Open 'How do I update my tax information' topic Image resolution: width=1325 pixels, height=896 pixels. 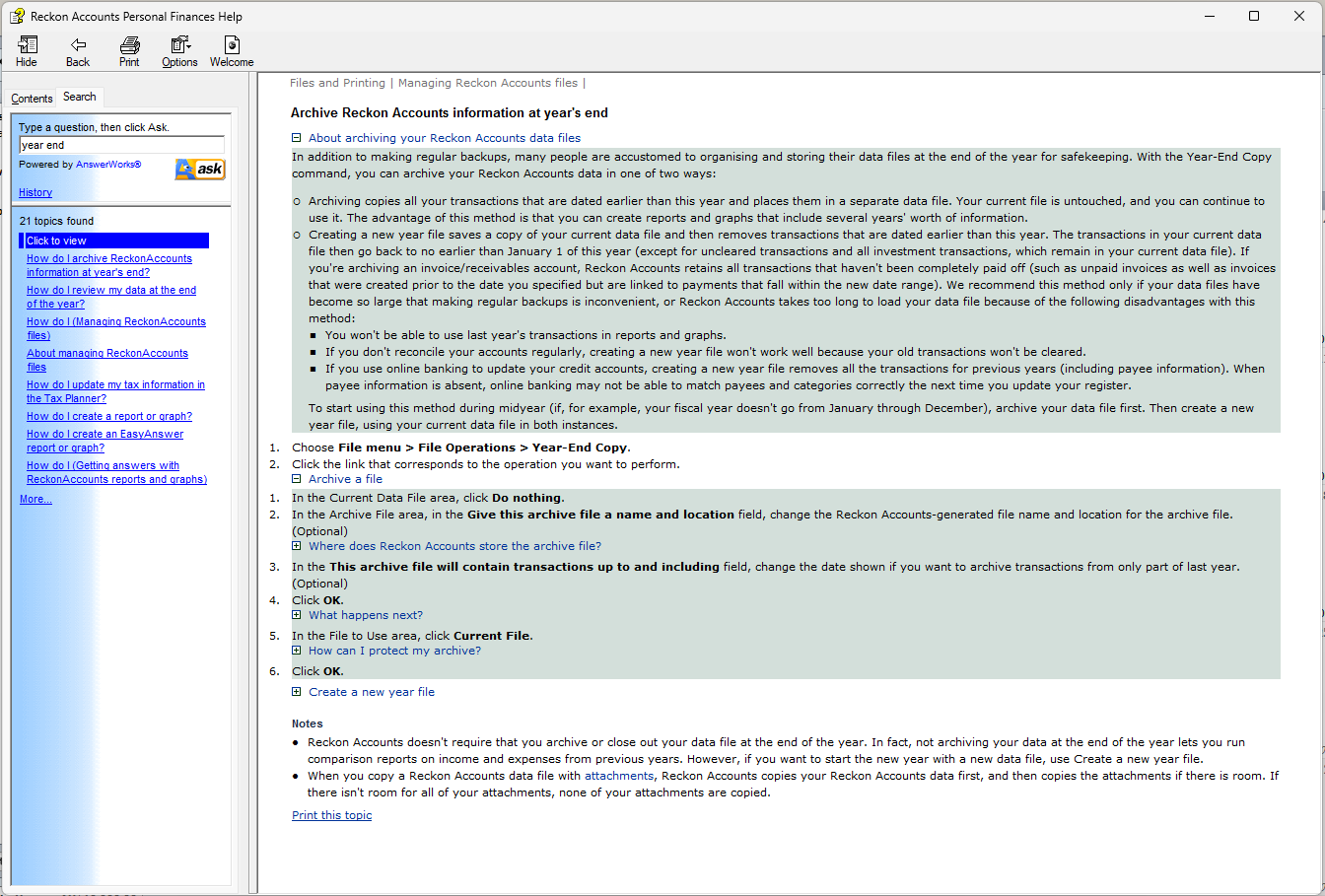point(115,391)
